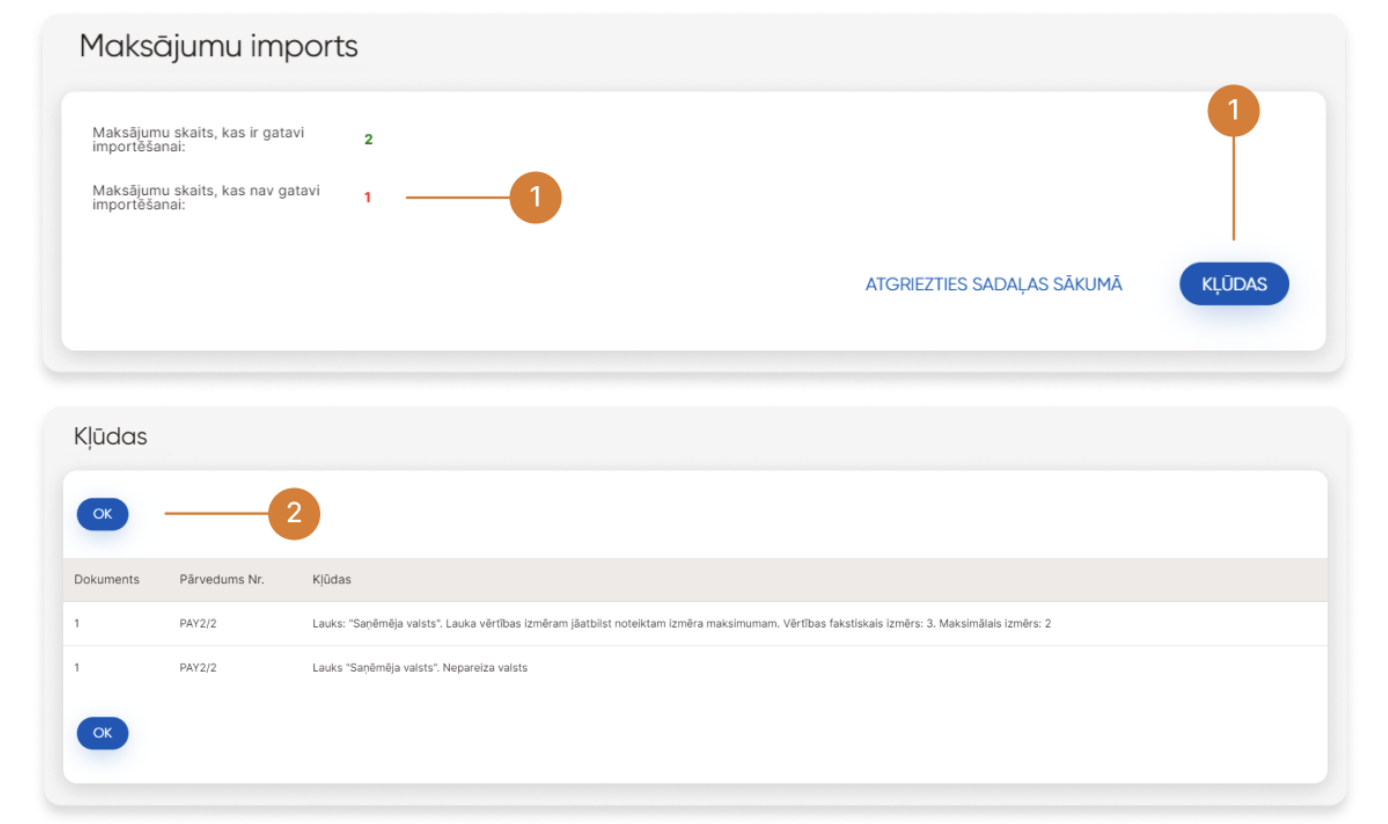Select the green ready-payments count 2
This screenshot has width=1388, height=824.
click(368, 140)
